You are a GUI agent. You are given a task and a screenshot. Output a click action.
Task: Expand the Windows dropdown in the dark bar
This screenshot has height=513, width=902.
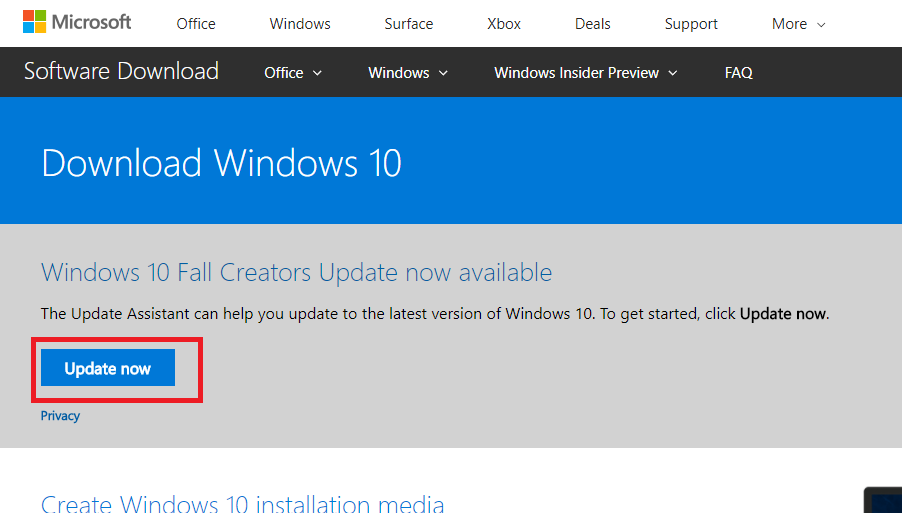[408, 73]
